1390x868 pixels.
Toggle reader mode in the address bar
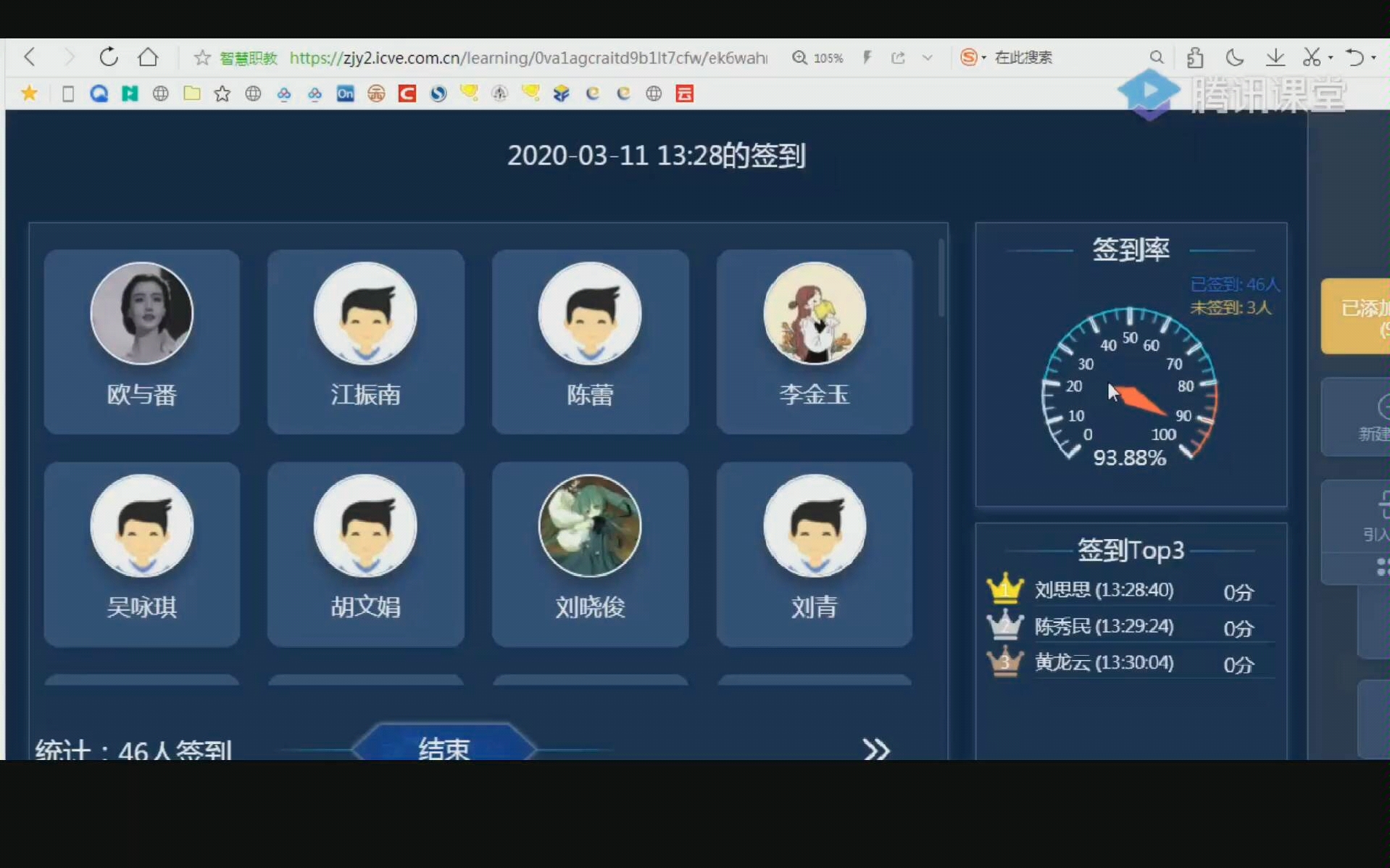click(867, 57)
